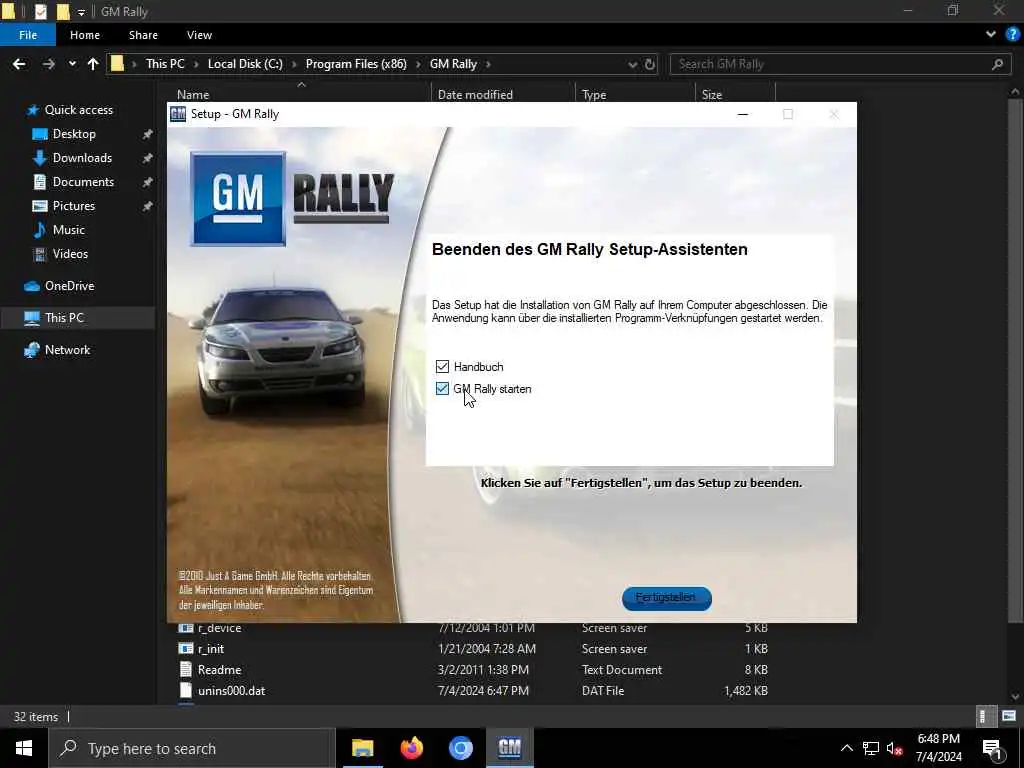
Task: Collapse the ribbon with the chevron
Action: 991,35
